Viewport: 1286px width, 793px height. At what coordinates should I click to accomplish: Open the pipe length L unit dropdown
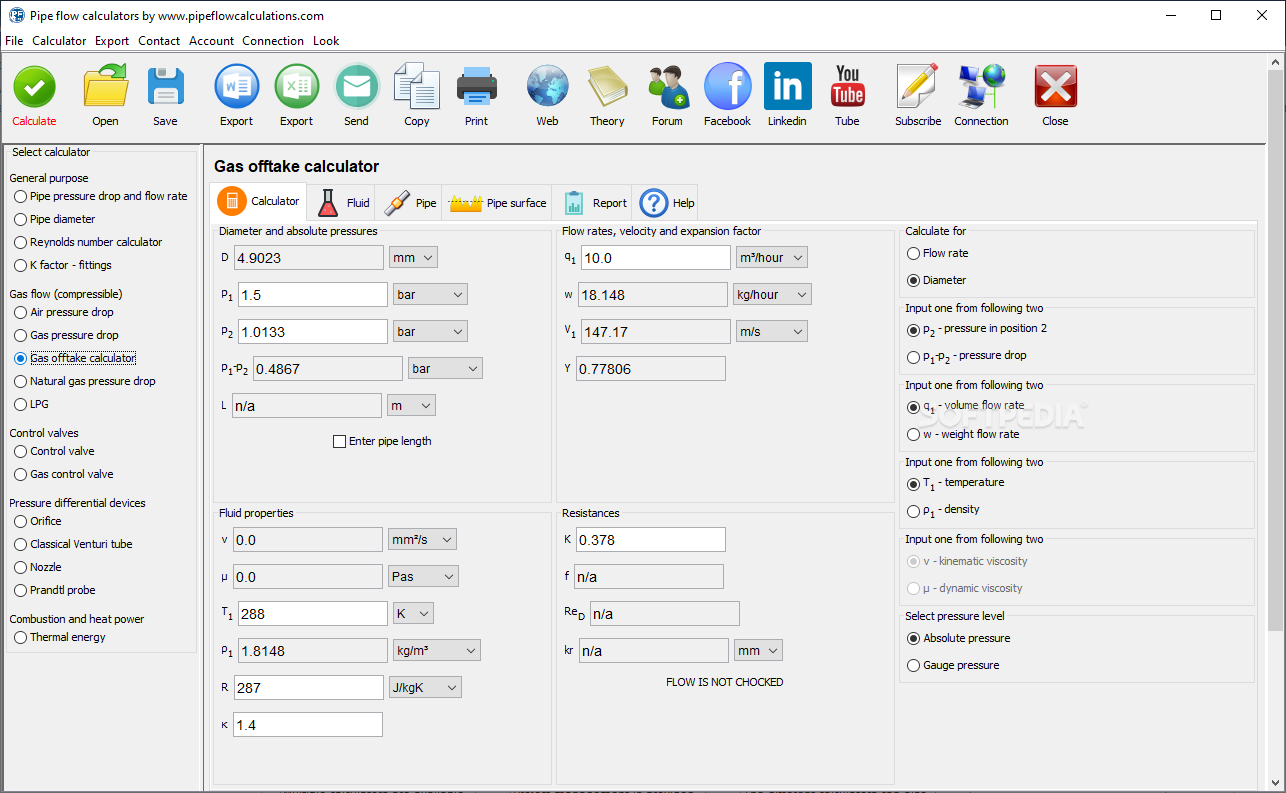pos(411,406)
